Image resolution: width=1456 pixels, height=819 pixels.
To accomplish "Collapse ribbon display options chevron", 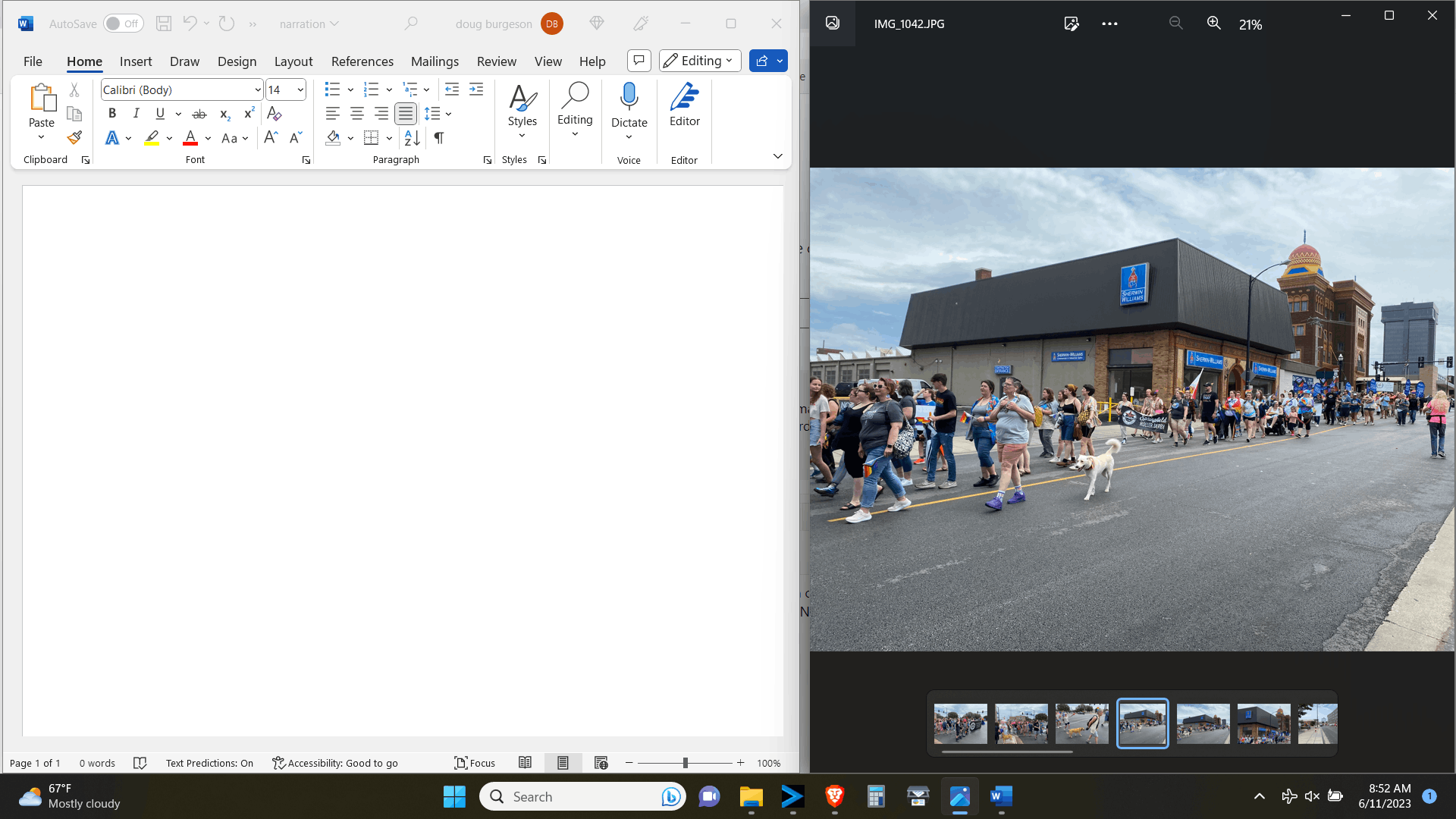I will click(x=777, y=156).
